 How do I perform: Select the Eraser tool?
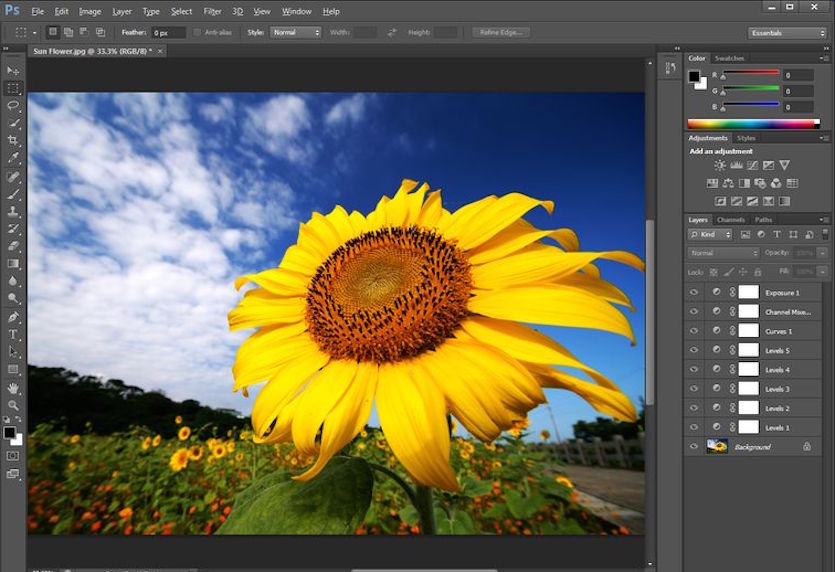[x=13, y=246]
